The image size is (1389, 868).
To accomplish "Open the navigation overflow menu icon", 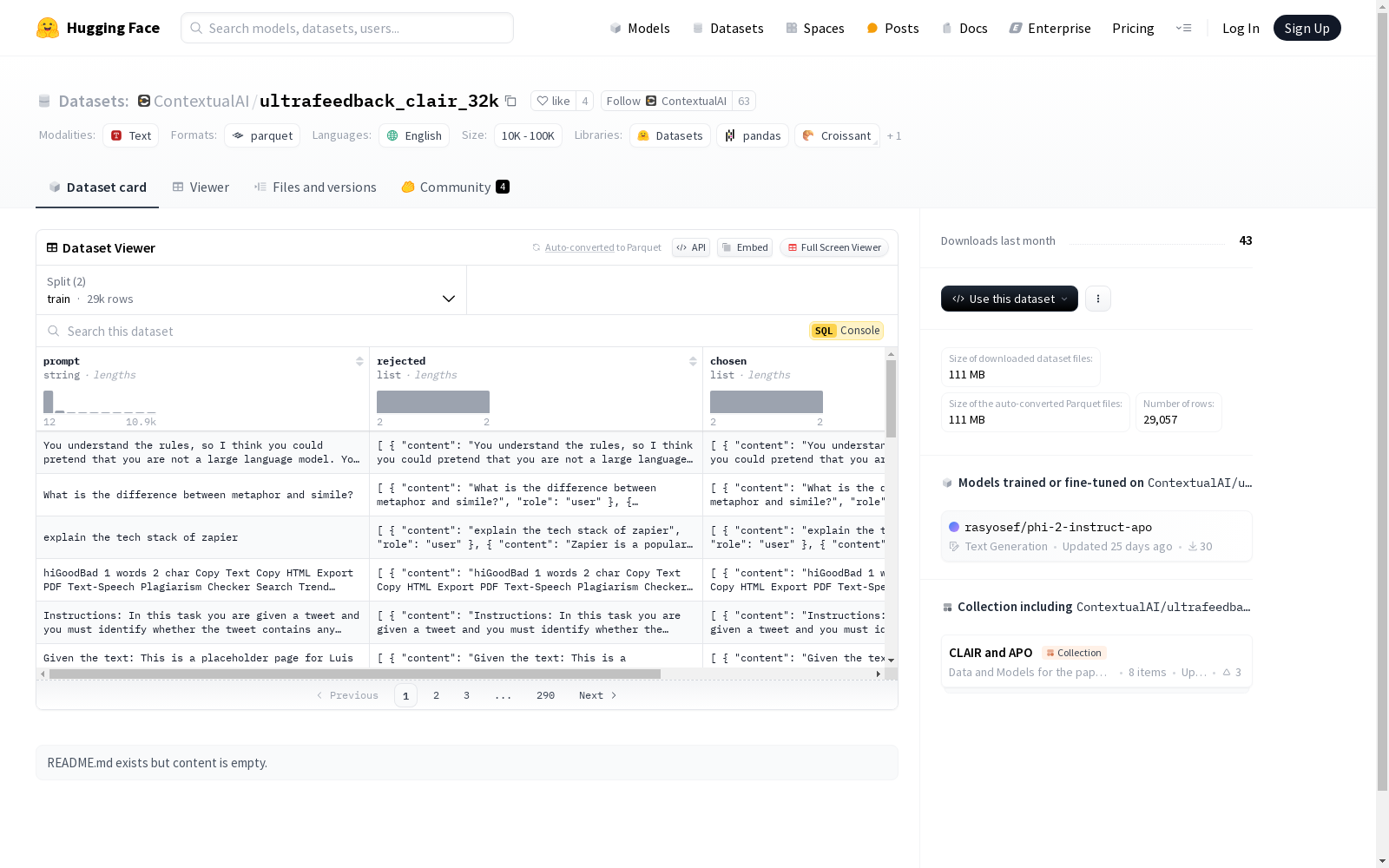I will [1183, 28].
